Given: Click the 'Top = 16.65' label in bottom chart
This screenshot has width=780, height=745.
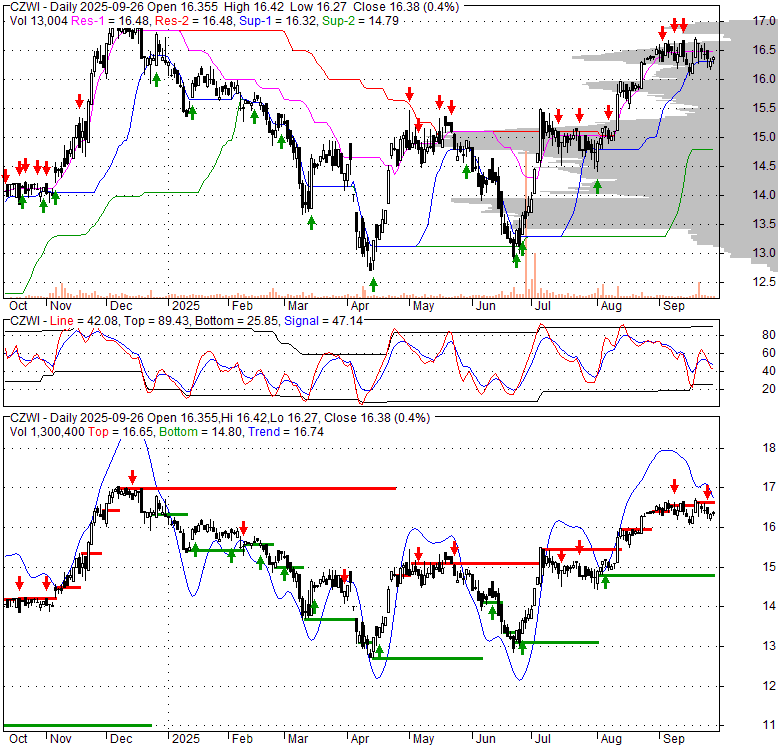Looking at the screenshot, I should (120, 432).
